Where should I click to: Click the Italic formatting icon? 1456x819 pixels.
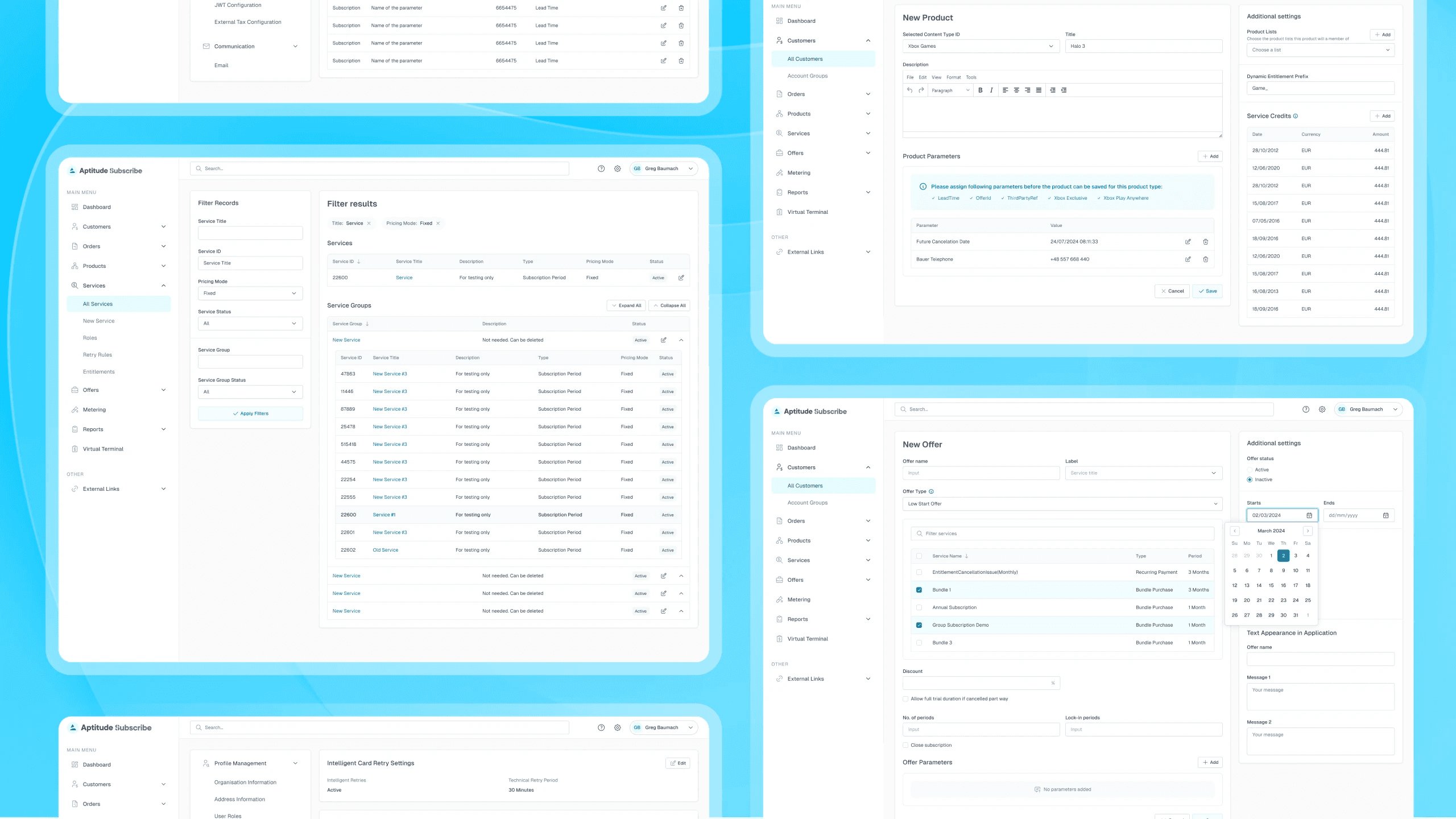(991, 90)
